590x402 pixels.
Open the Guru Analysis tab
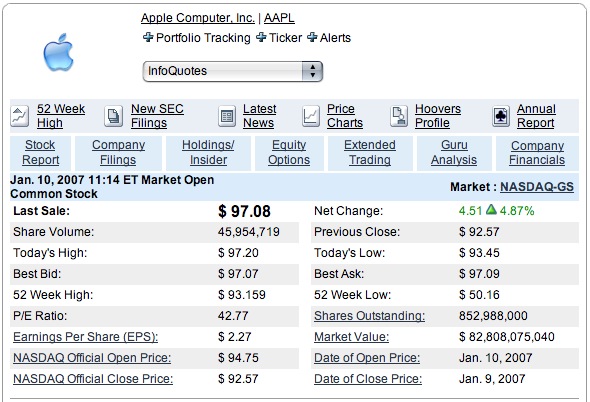pyautogui.click(x=454, y=152)
